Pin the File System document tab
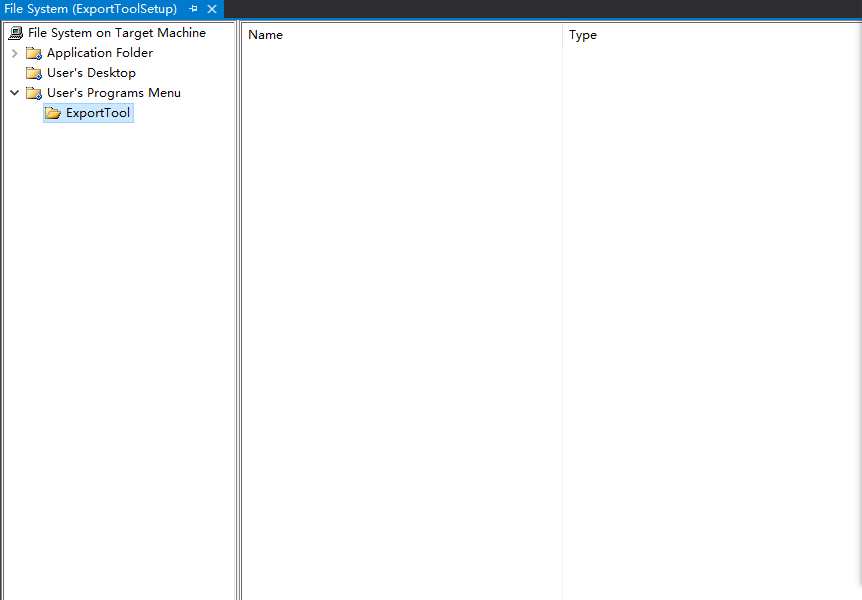The height and width of the screenshot is (600, 862). coord(193,9)
